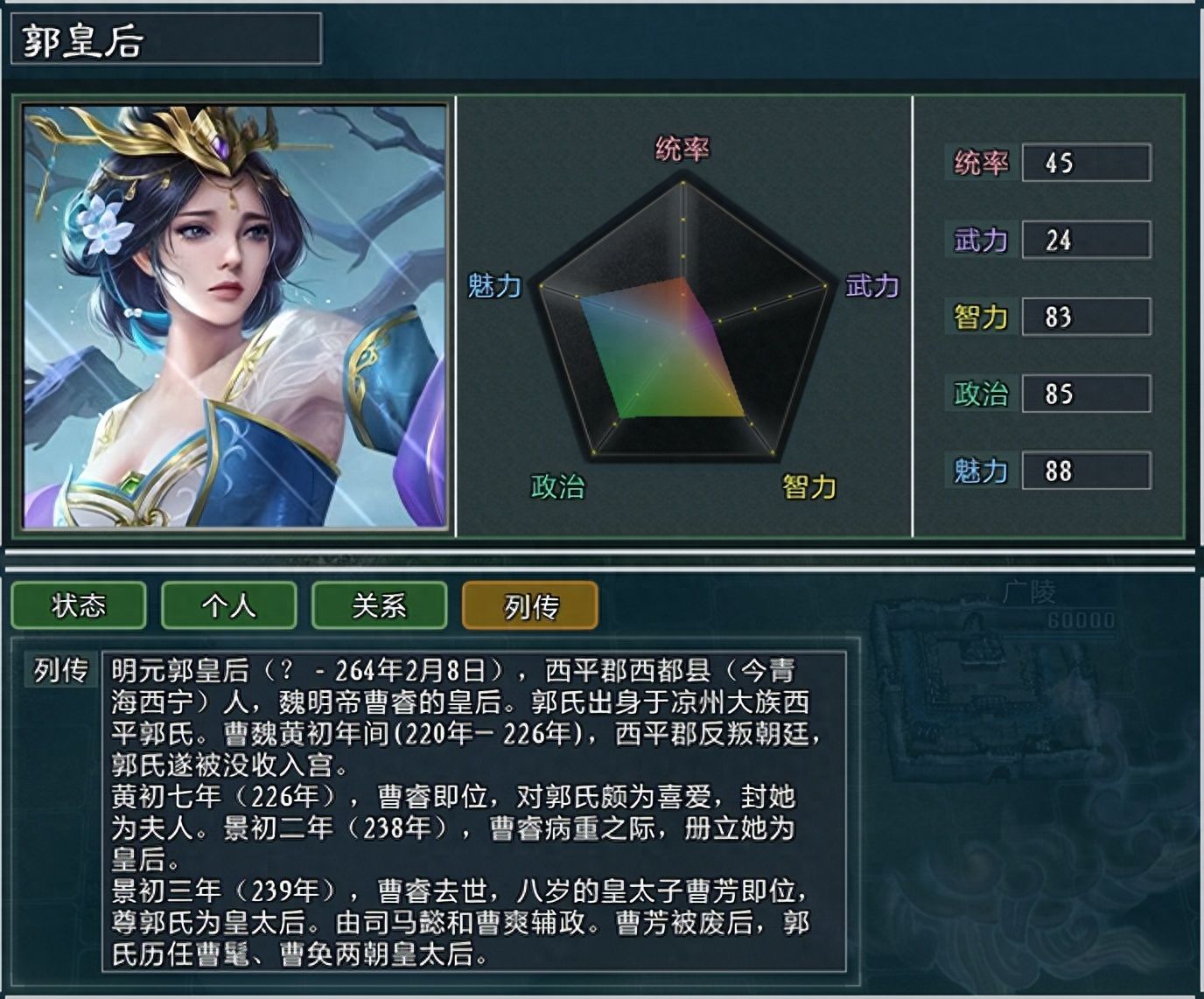Click the 政治 value box showing 85
The width and height of the screenshot is (1204, 999).
point(1086,394)
